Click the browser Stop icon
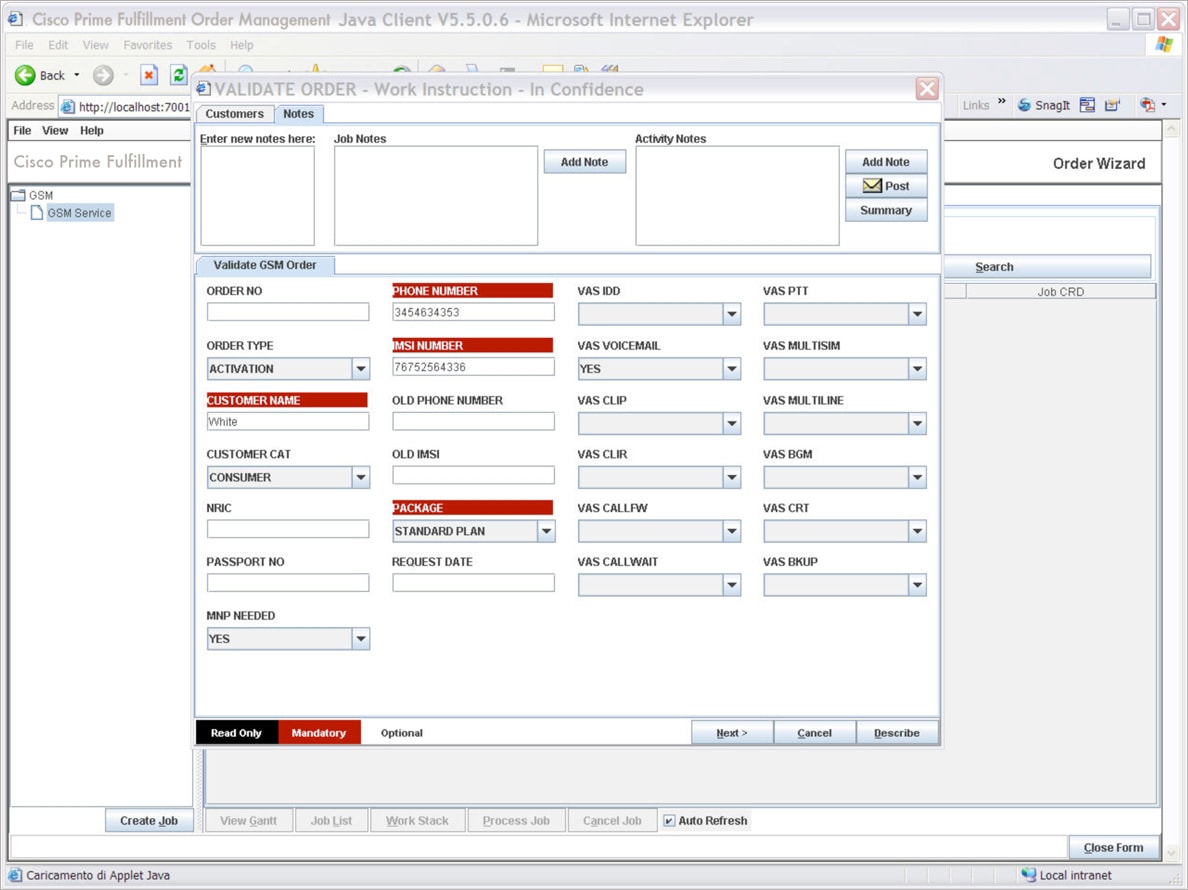The height and width of the screenshot is (890, 1188). (149, 75)
